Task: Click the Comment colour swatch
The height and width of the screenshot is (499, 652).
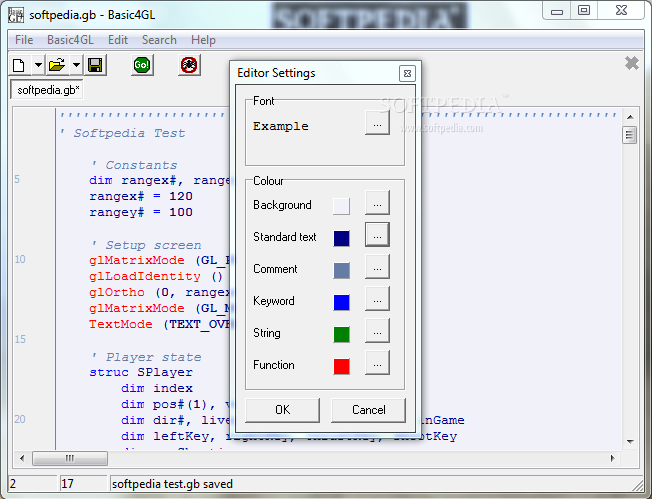Action: click(341, 270)
